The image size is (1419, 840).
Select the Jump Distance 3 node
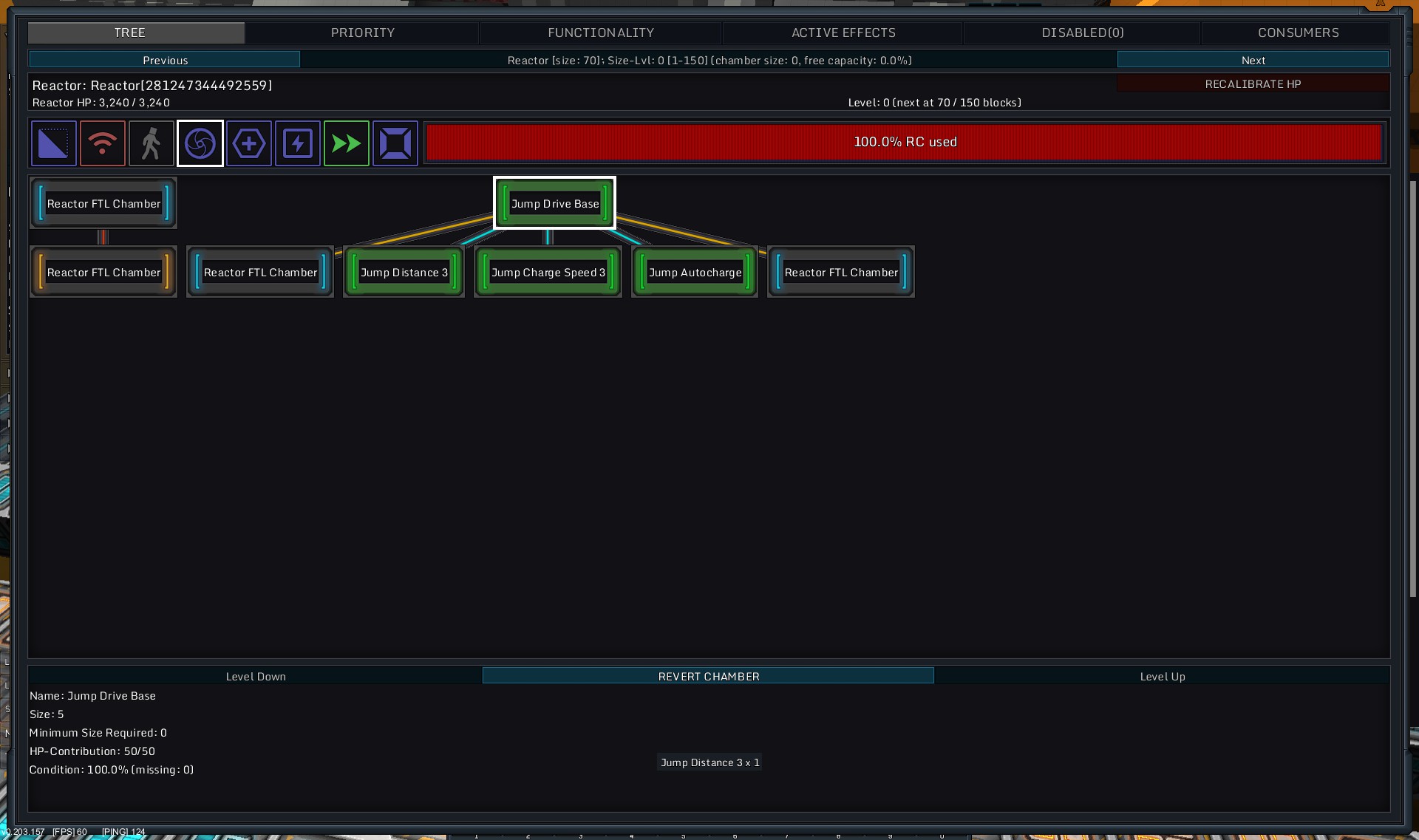point(404,273)
